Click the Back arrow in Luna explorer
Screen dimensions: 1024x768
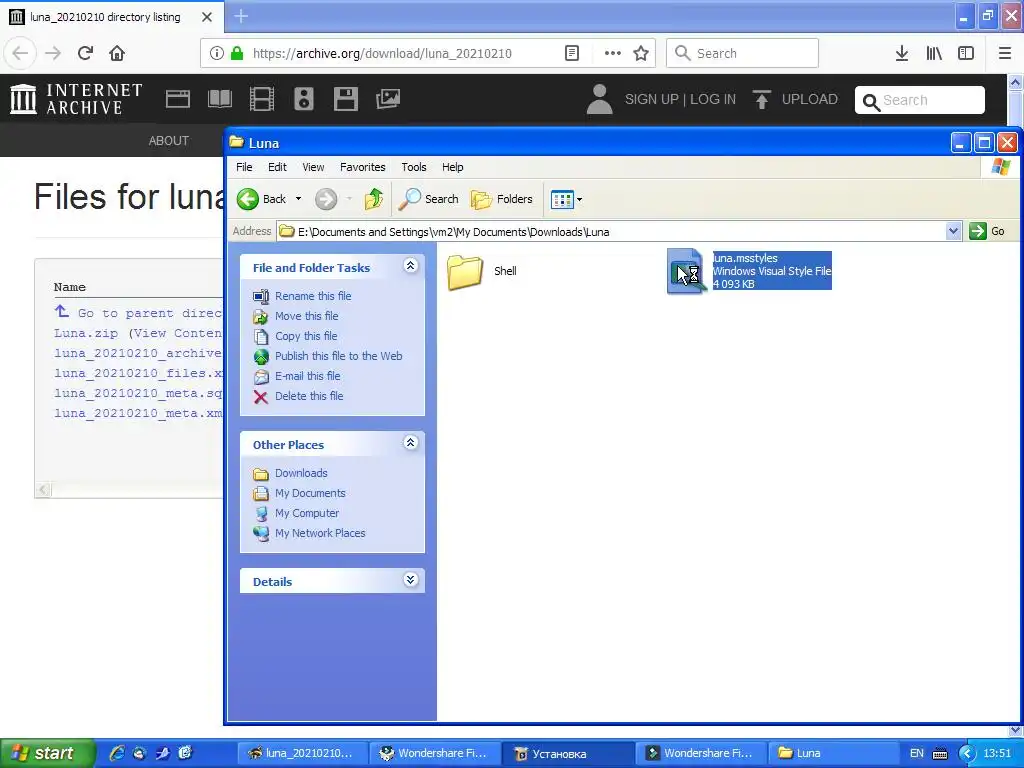(248, 199)
